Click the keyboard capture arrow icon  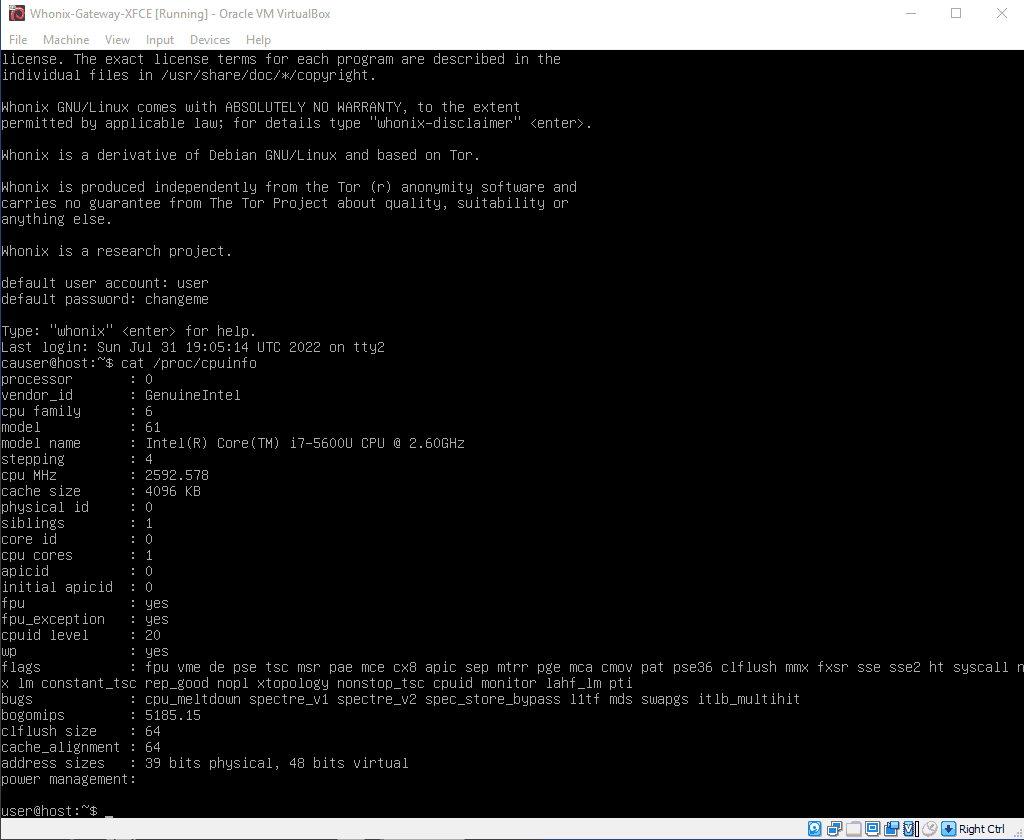[x=948, y=829]
